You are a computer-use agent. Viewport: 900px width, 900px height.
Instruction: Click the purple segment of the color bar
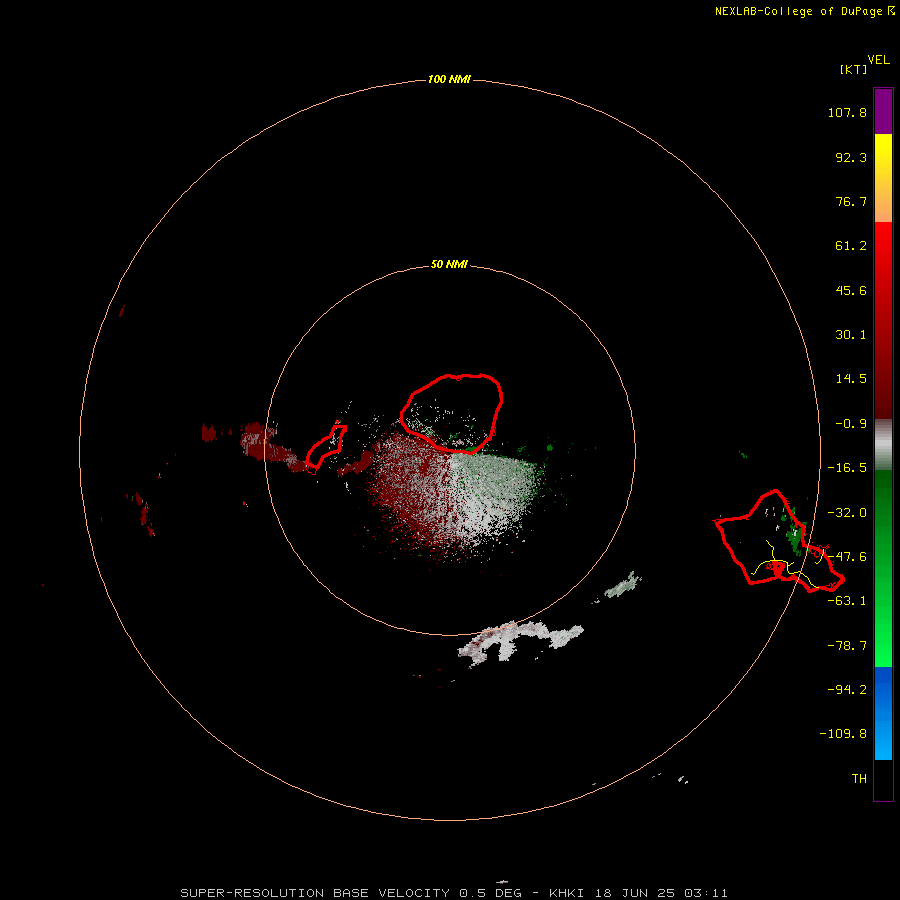coord(883,111)
